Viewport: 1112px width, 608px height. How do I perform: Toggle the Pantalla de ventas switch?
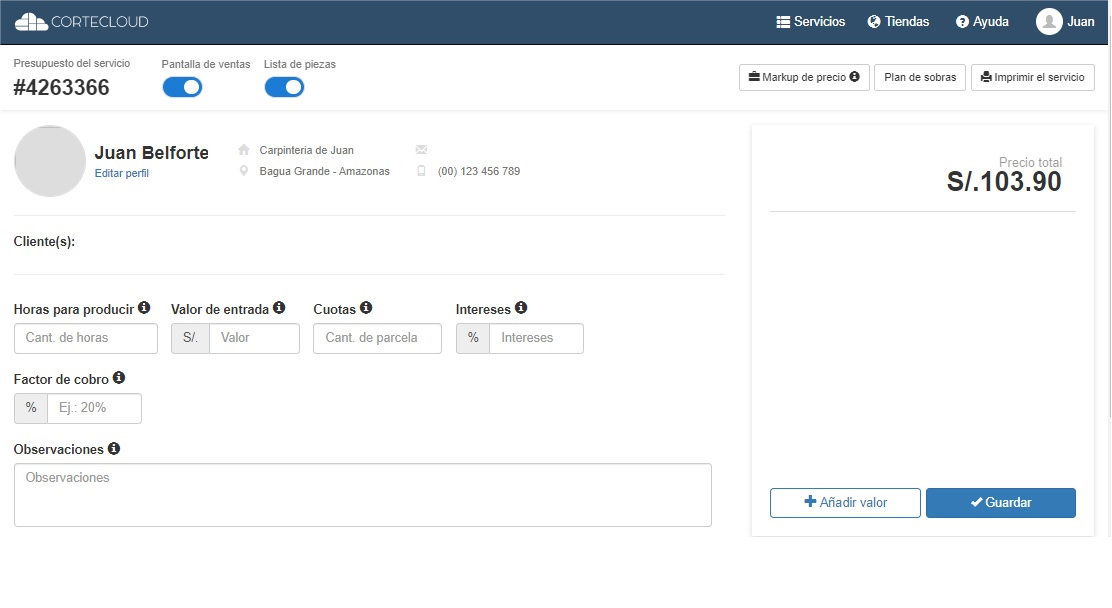pos(182,87)
